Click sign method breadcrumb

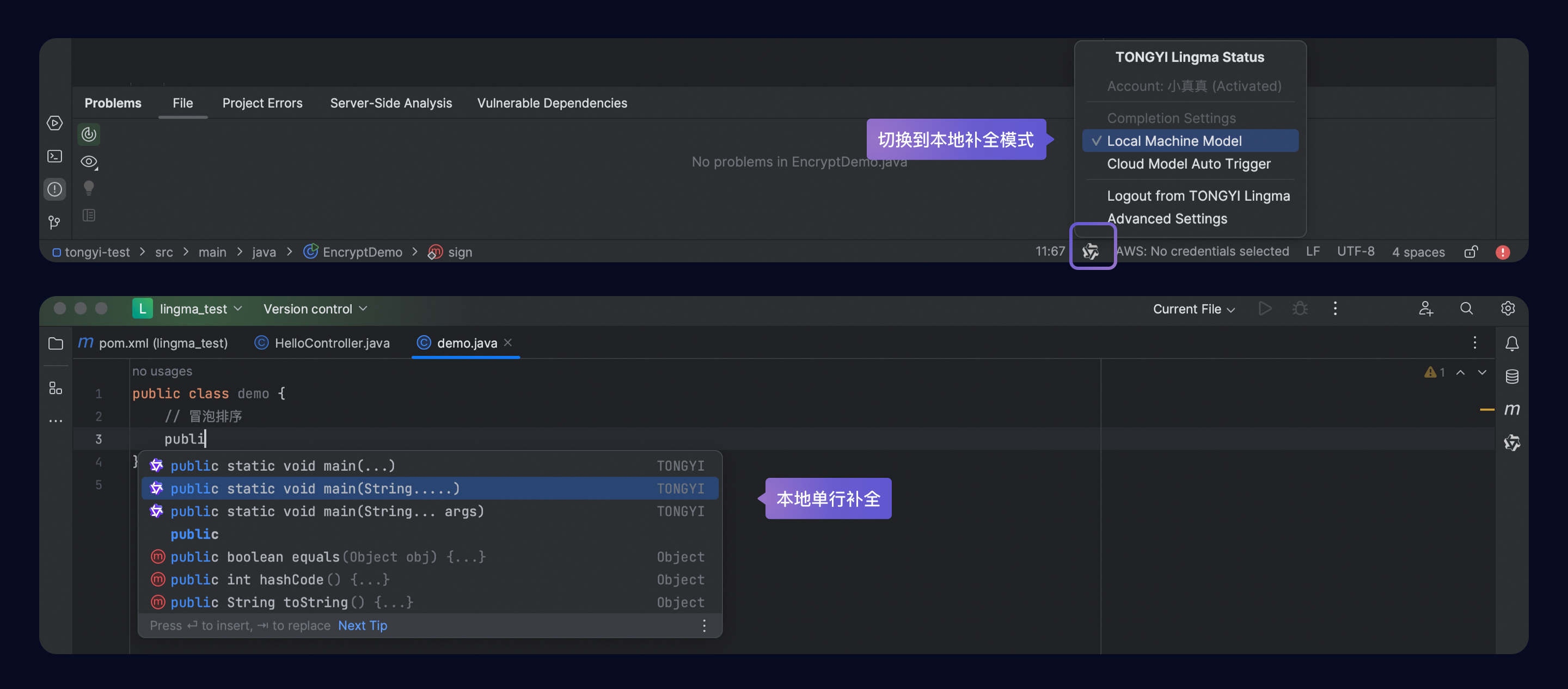click(450, 252)
